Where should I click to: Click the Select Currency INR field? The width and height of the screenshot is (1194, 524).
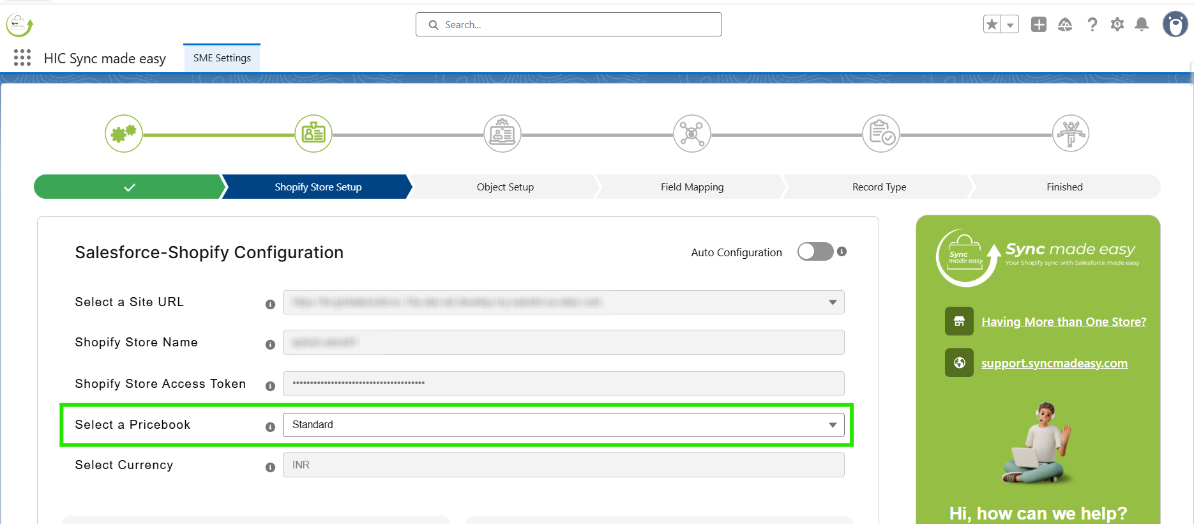pos(563,465)
